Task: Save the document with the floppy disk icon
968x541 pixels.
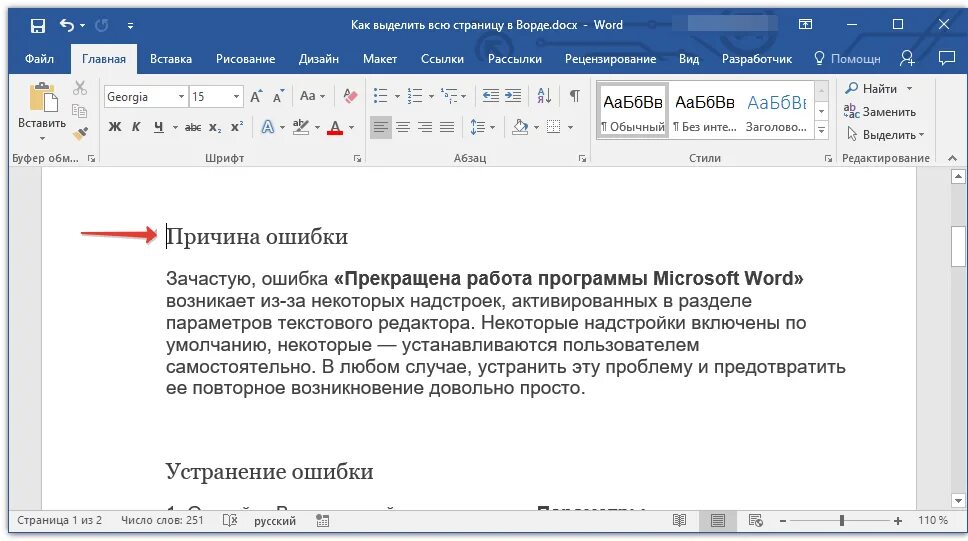Action: click(x=38, y=25)
